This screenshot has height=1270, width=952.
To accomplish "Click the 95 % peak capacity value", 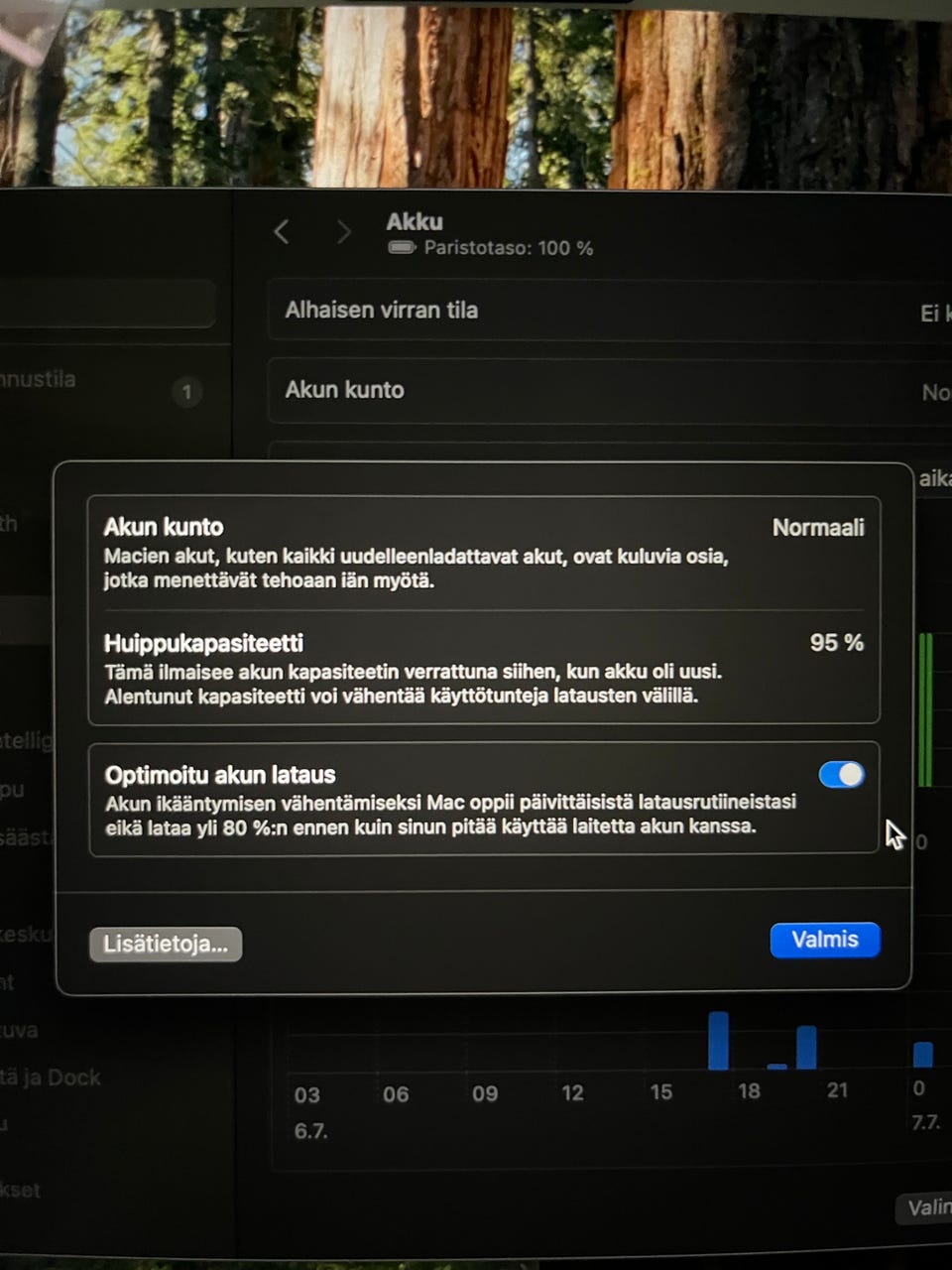I will (x=837, y=643).
